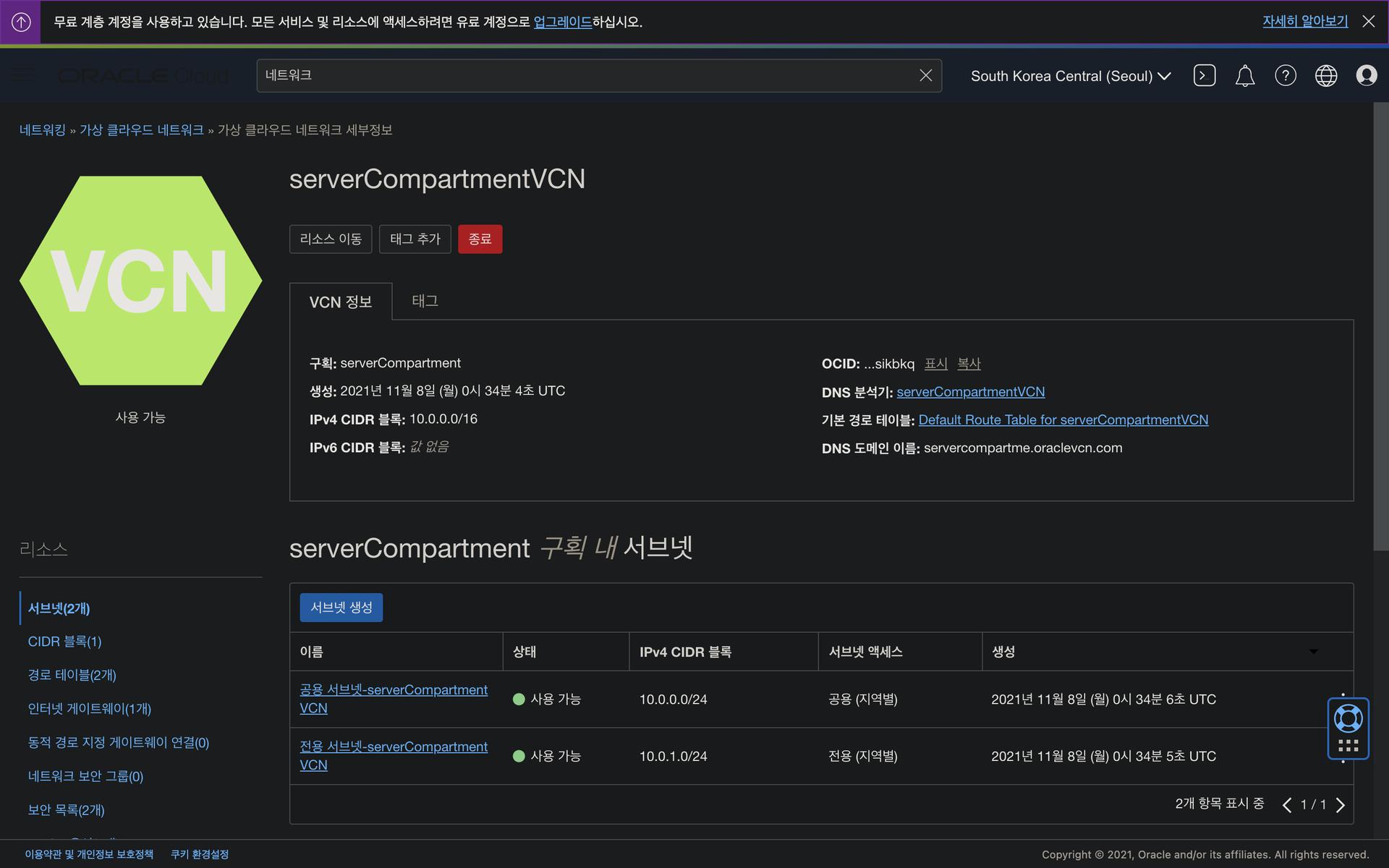Open the notifications bell icon

[1244, 75]
